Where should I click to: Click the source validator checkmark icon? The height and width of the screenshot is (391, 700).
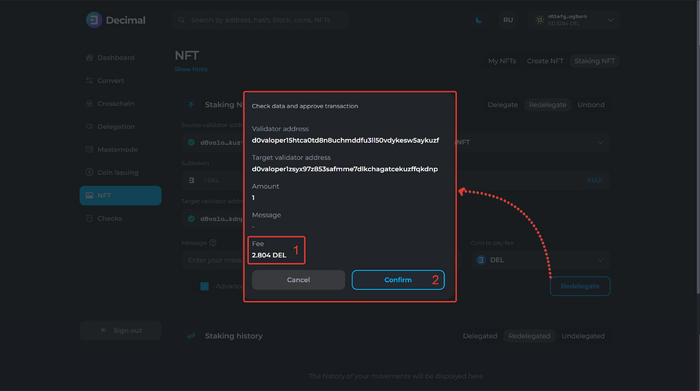[x=192, y=142]
